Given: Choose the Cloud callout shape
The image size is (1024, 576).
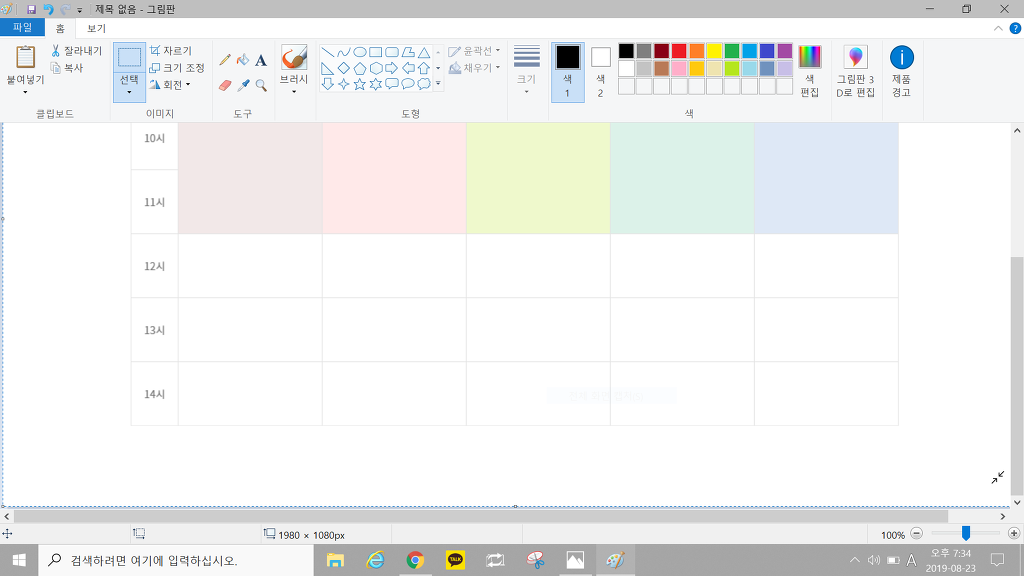Looking at the screenshot, I should point(424,84).
